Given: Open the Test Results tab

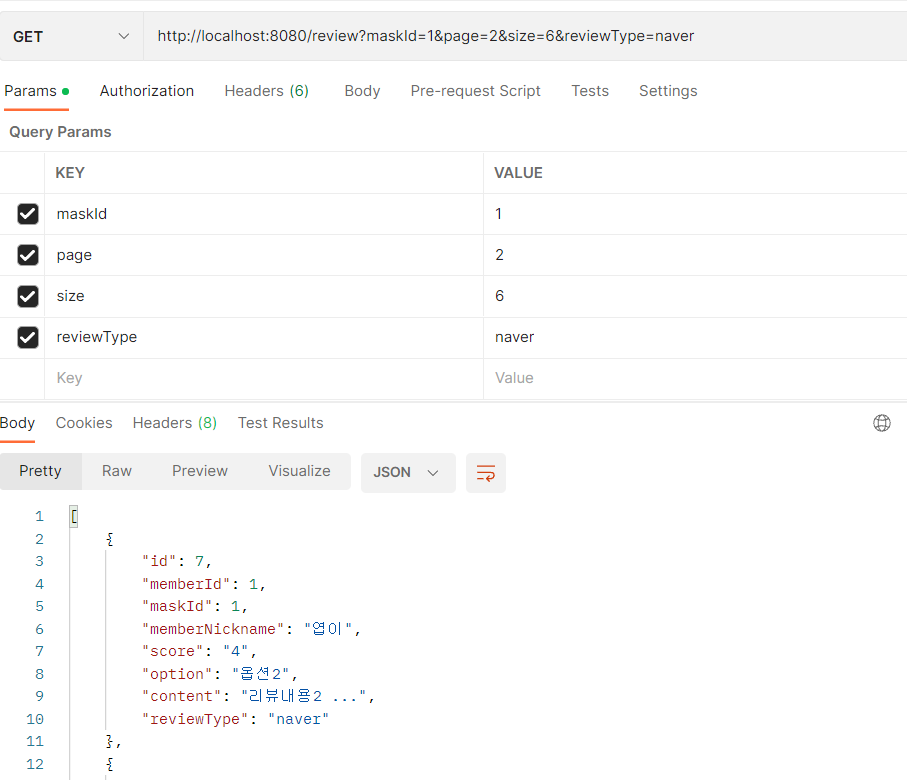Looking at the screenshot, I should point(281,423).
